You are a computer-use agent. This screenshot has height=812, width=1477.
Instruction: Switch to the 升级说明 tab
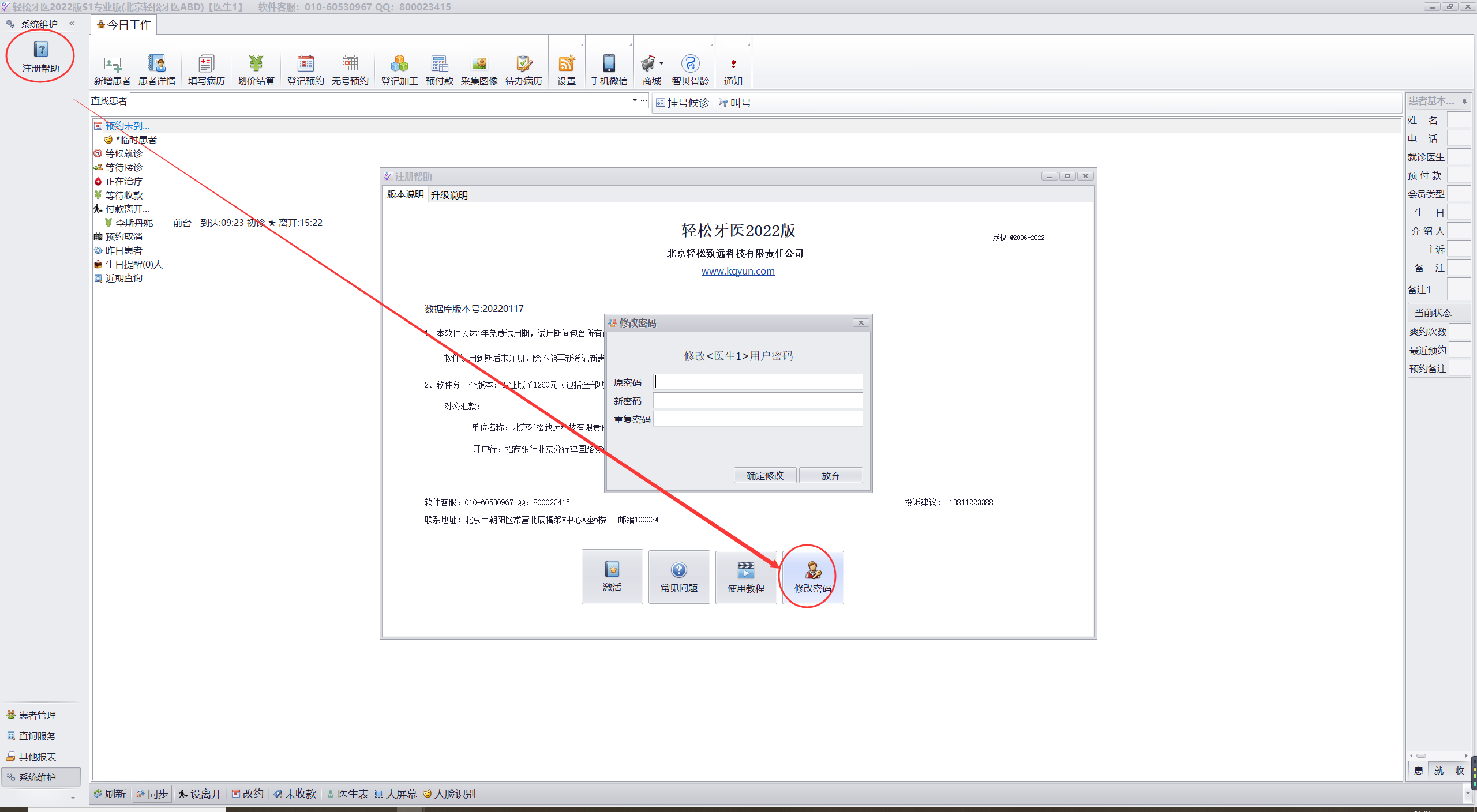(449, 195)
